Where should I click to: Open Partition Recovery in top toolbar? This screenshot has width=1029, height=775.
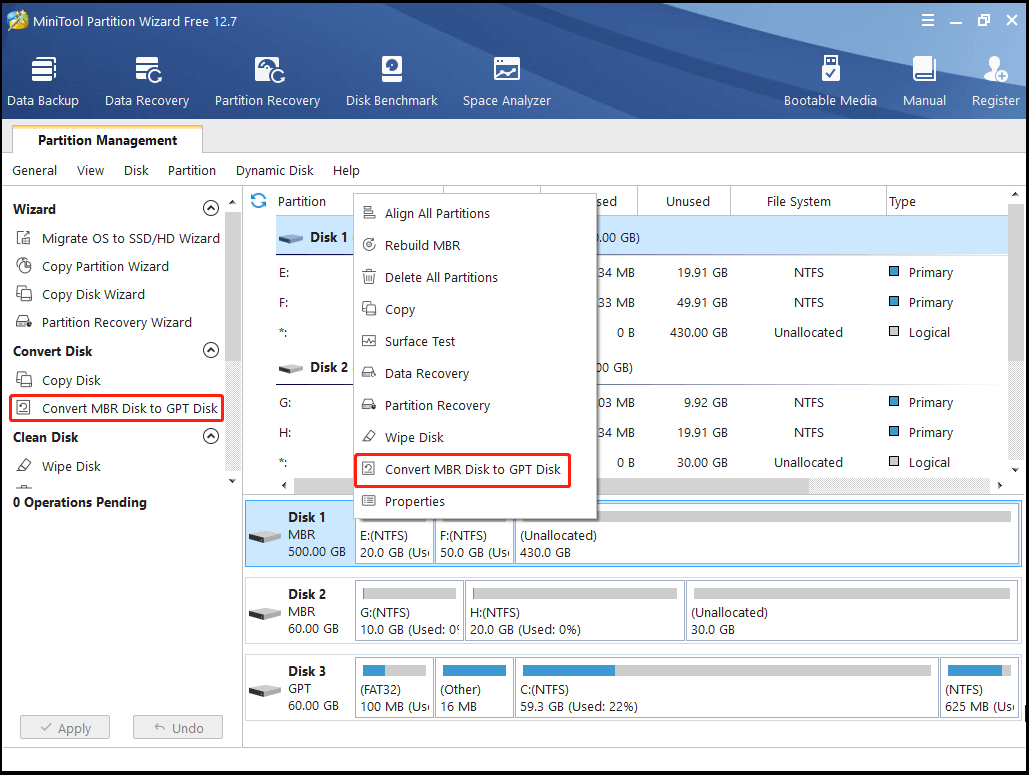pyautogui.click(x=268, y=81)
